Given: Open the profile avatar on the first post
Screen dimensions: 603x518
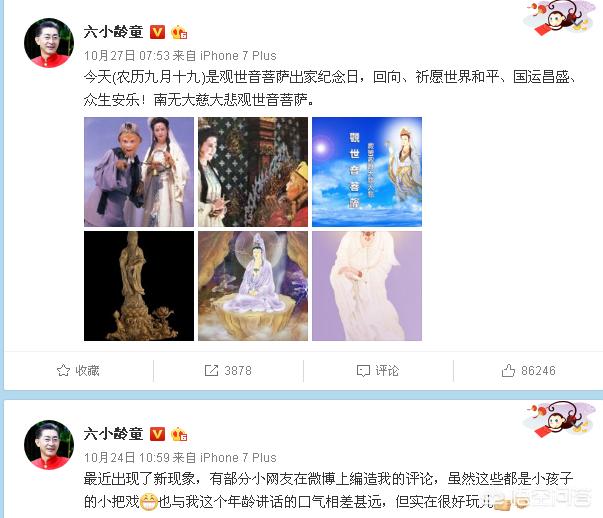Looking at the screenshot, I should 49,43.
